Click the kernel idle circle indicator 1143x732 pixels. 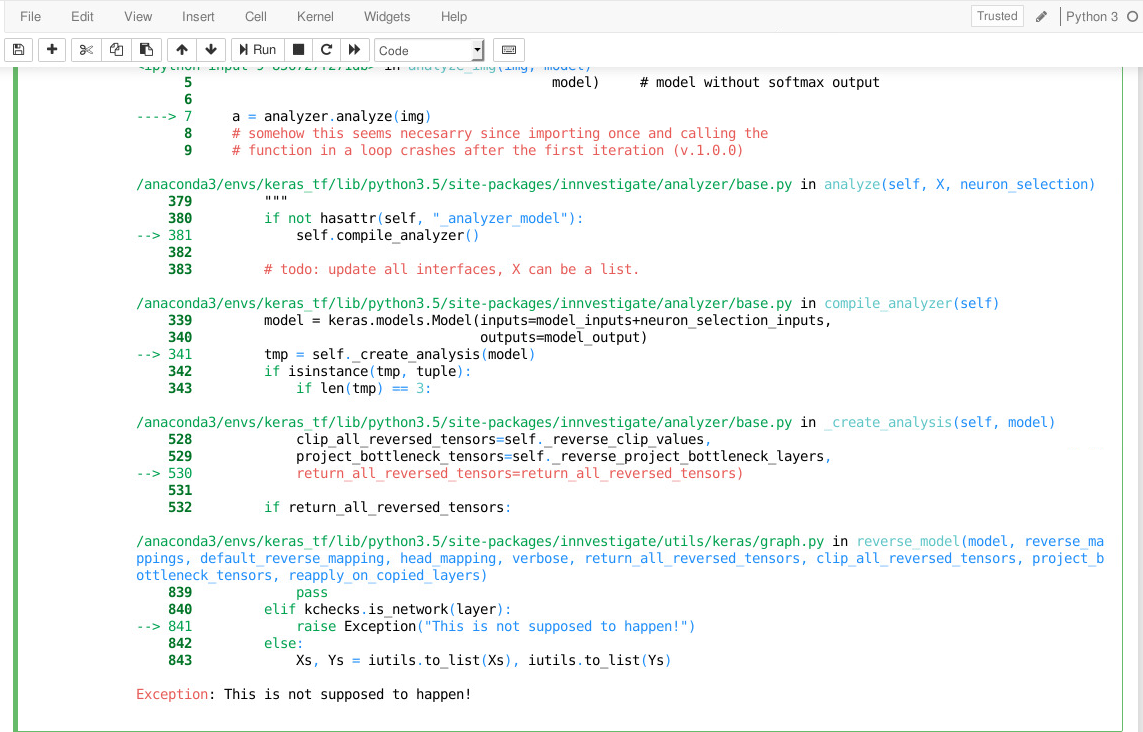point(1132,16)
